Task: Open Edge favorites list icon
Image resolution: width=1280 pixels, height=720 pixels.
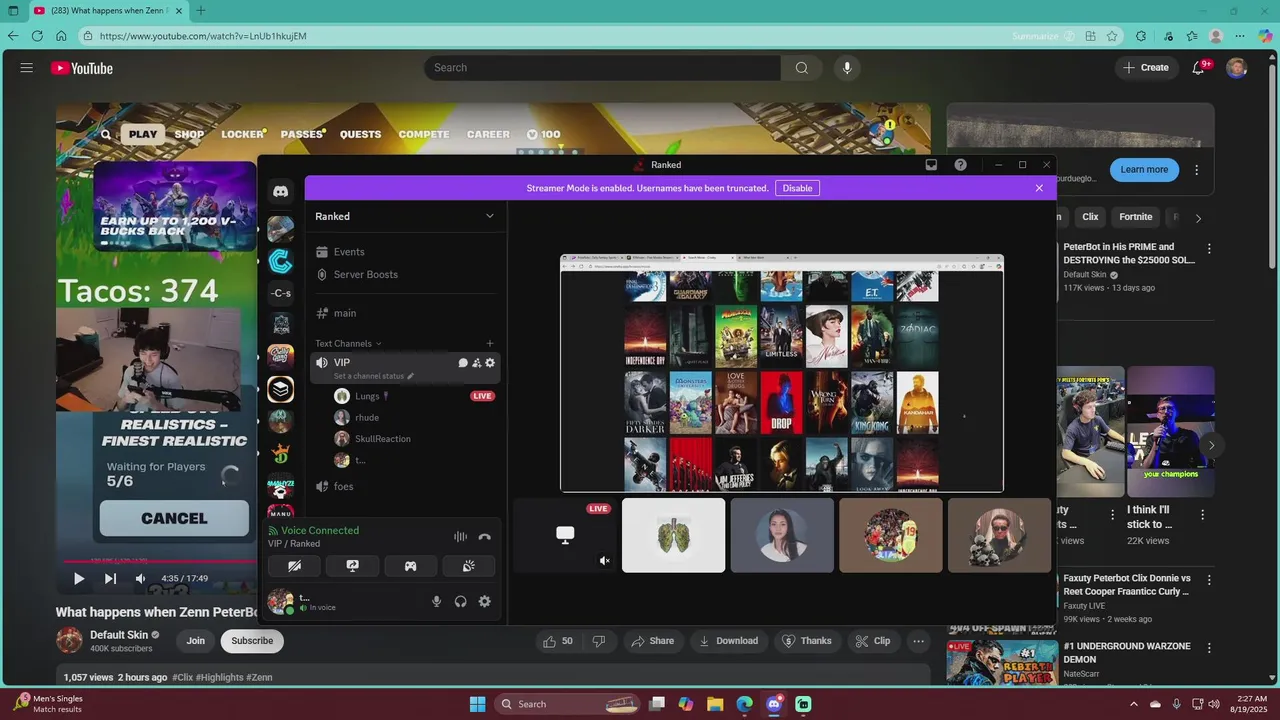Action: 1191,36
